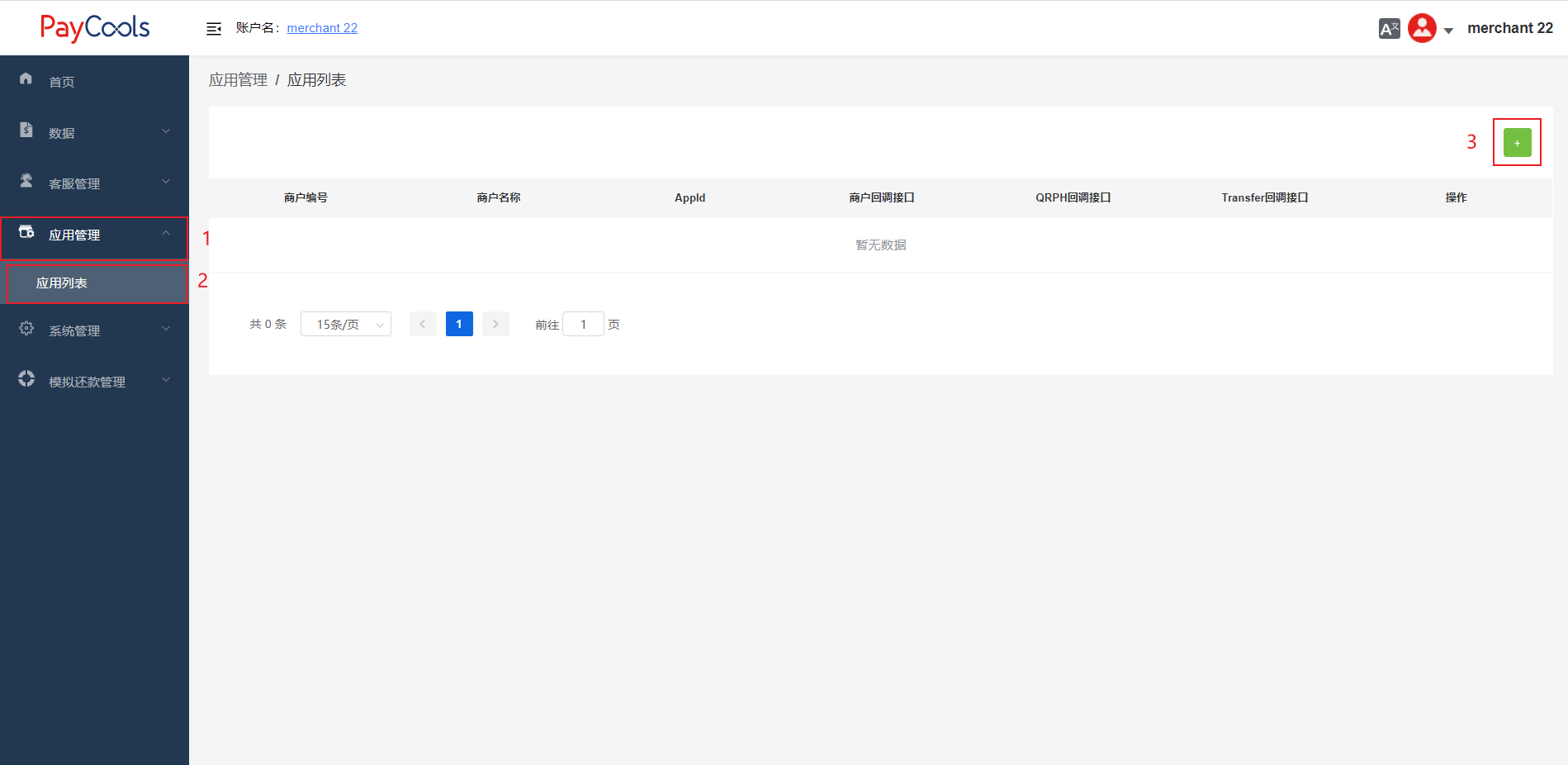Click page number 1 button

pyautogui.click(x=459, y=324)
